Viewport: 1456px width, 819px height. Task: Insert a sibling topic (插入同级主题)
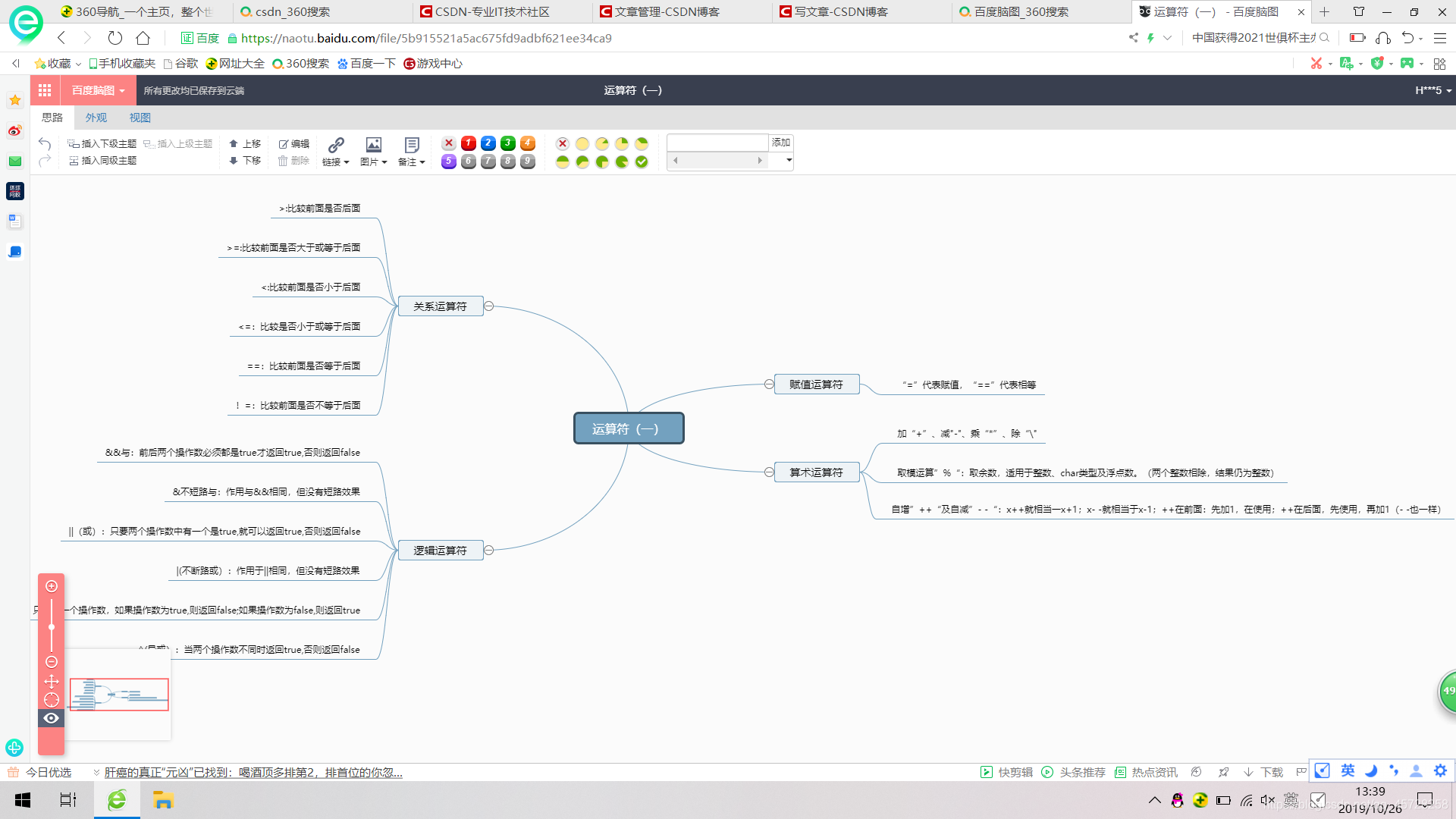(x=102, y=160)
